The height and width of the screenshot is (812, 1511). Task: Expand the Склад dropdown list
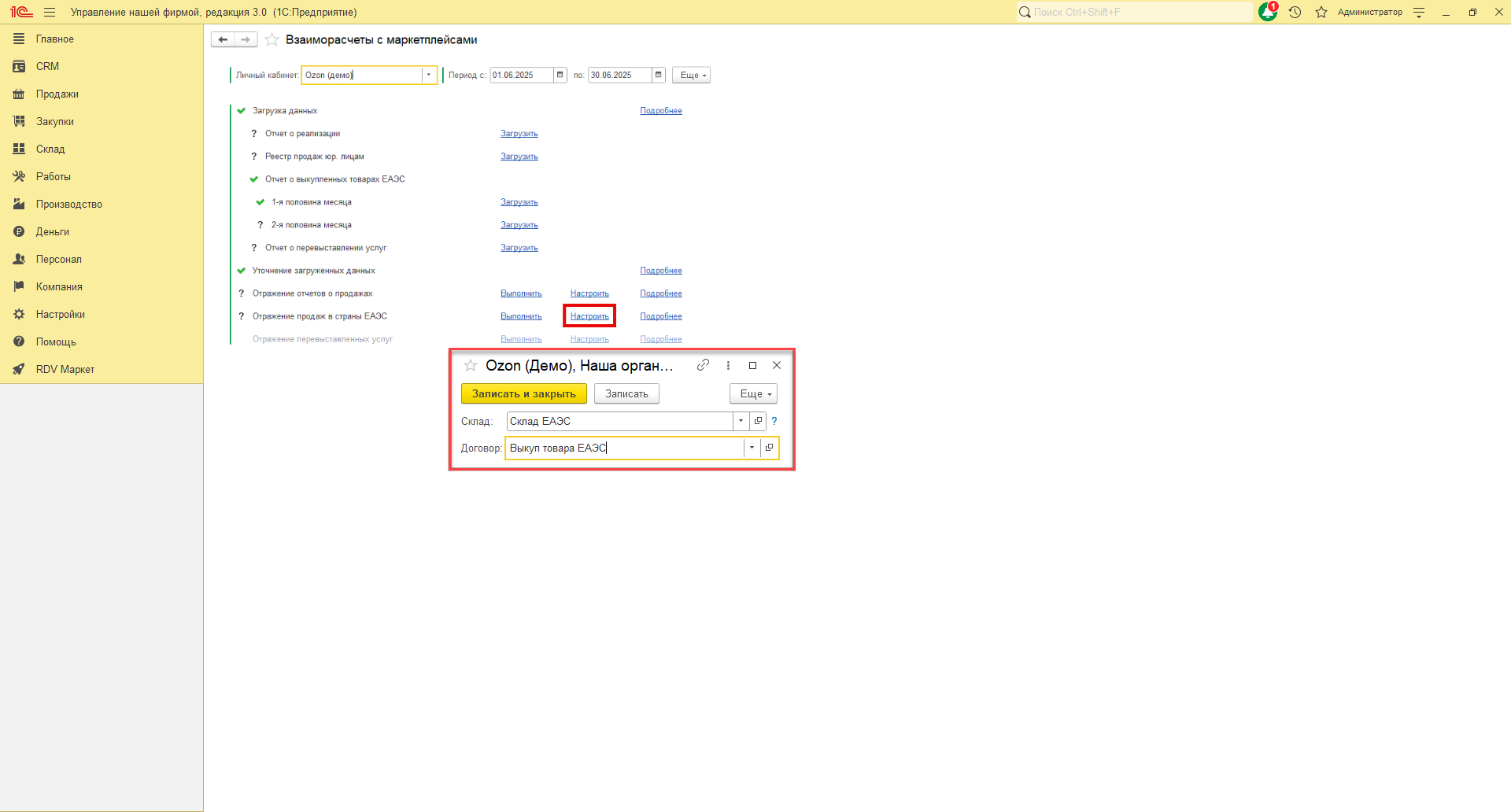(741, 421)
